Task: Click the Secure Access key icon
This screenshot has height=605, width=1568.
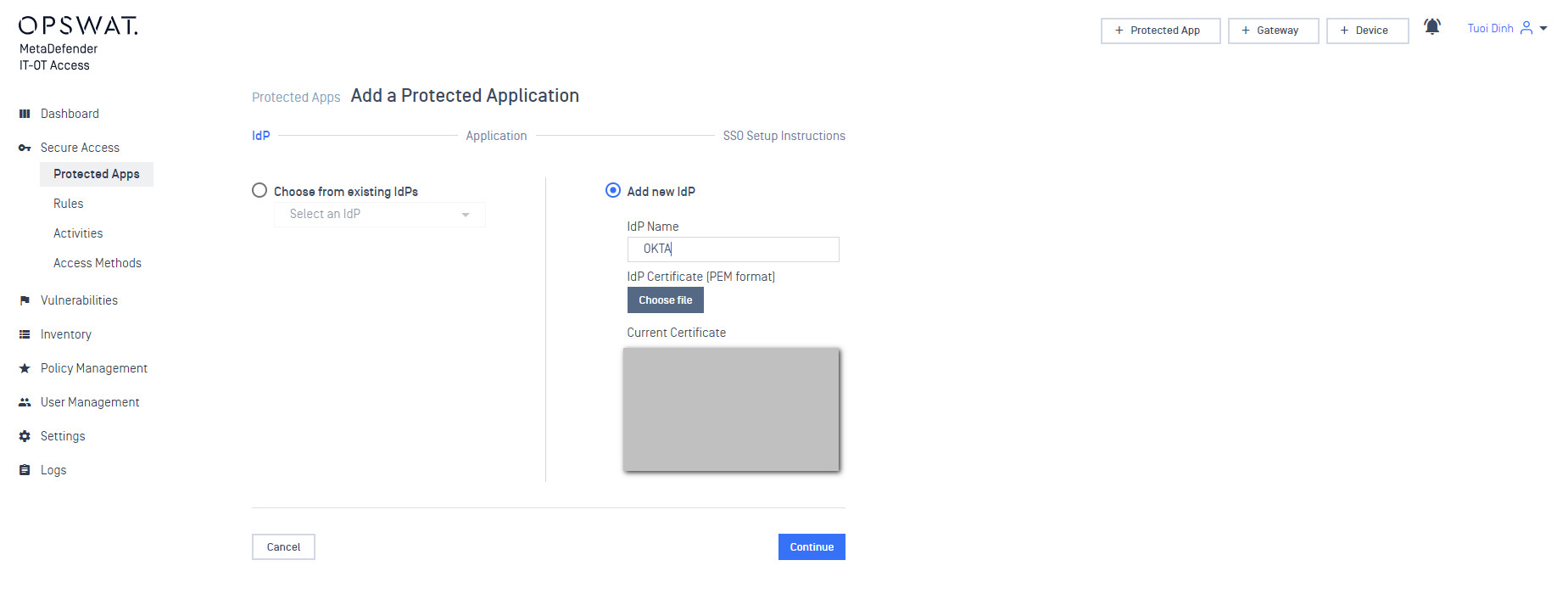Action: pyautogui.click(x=25, y=148)
